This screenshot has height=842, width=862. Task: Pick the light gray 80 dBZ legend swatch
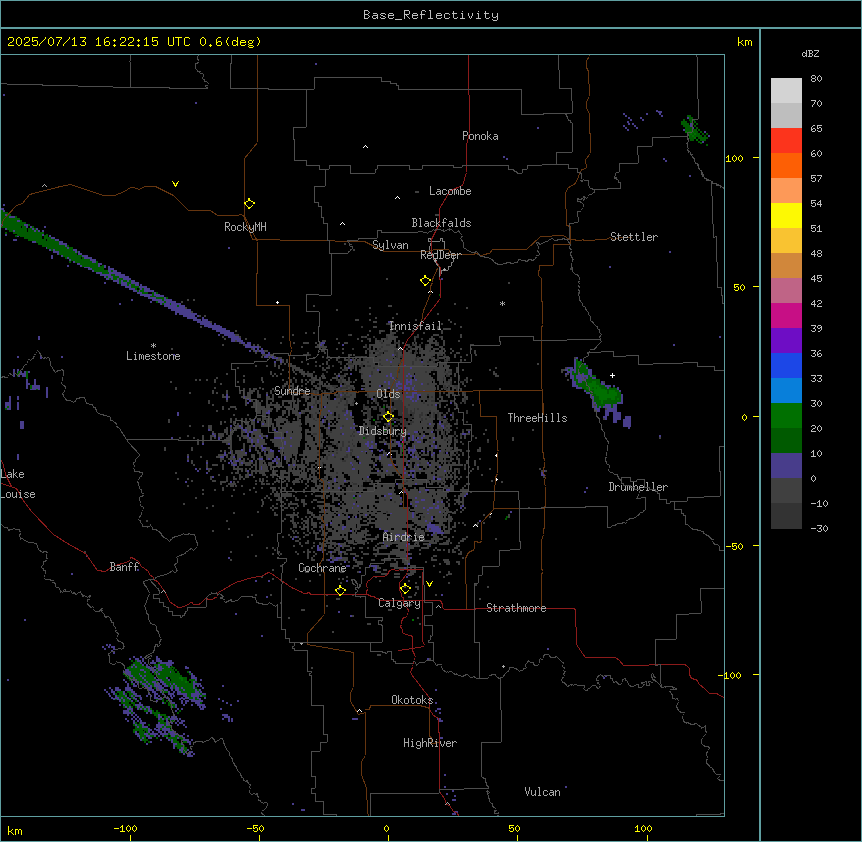pos(786,91)
